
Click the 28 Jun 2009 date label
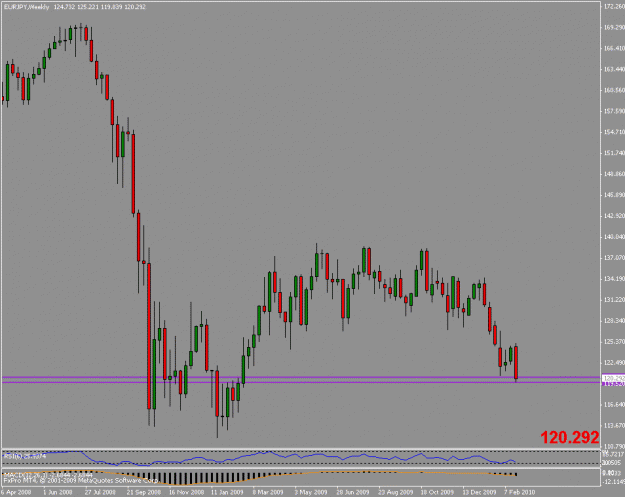click(x=353, y=492)
